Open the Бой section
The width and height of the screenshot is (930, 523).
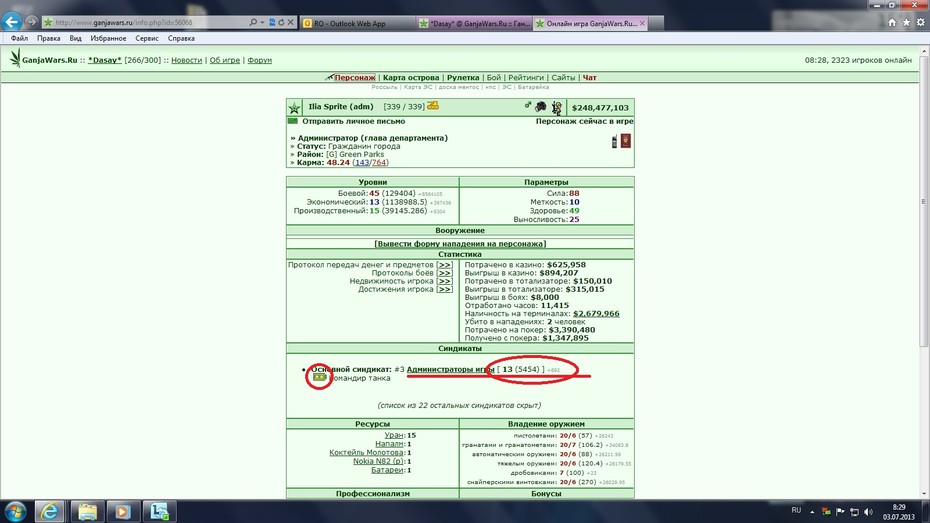493,77
